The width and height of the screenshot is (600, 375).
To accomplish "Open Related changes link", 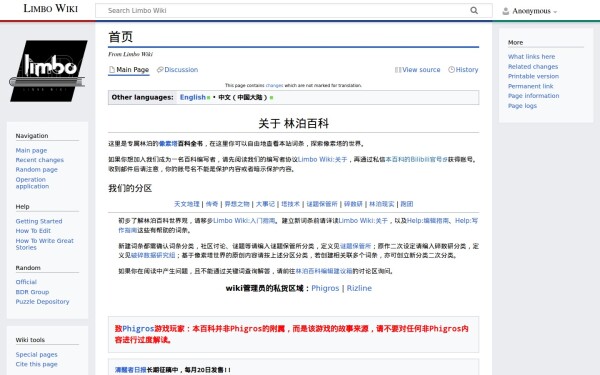I will coord(533,67).
